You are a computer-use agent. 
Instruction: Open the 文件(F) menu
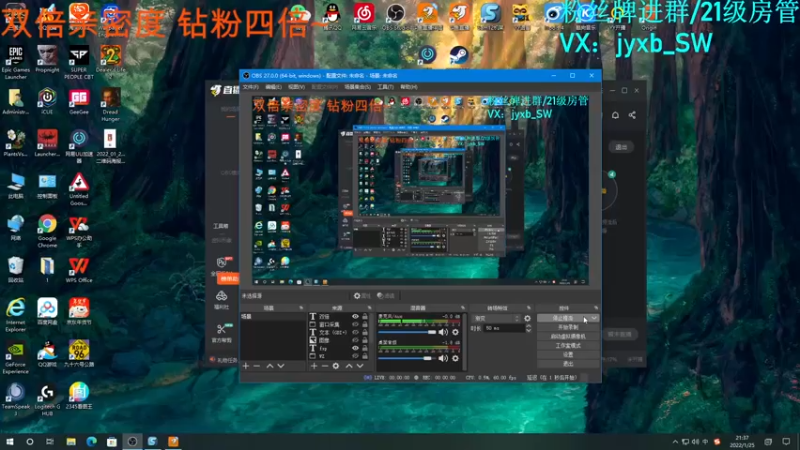click(x=251, y=87)
